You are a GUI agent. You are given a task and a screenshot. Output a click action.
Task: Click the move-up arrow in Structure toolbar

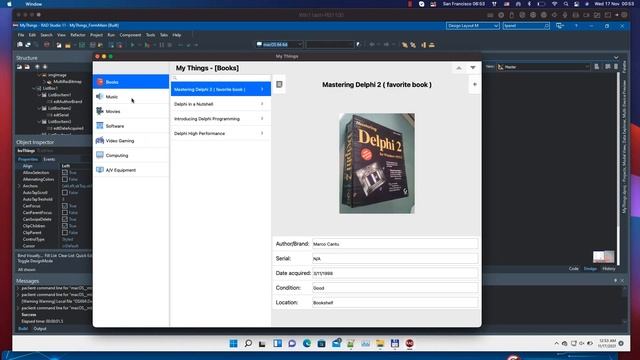click(37, 67)
